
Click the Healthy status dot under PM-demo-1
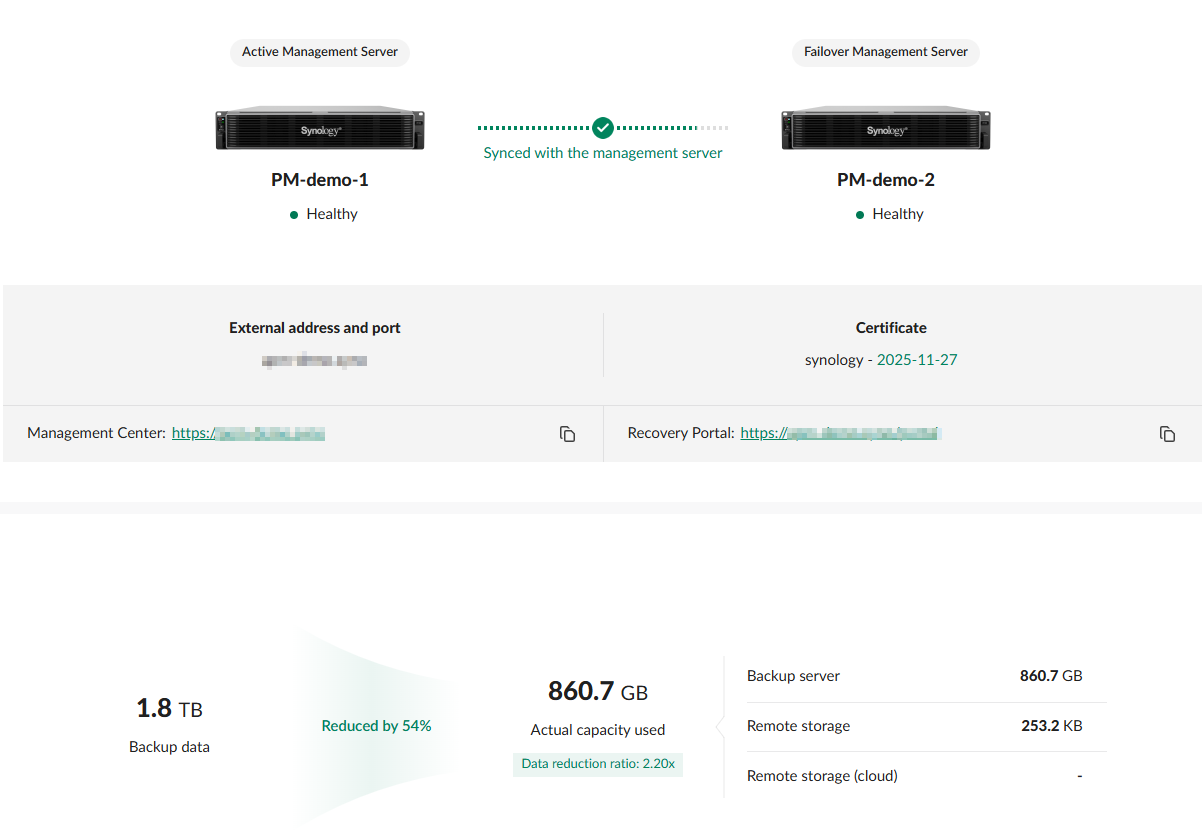294,215
